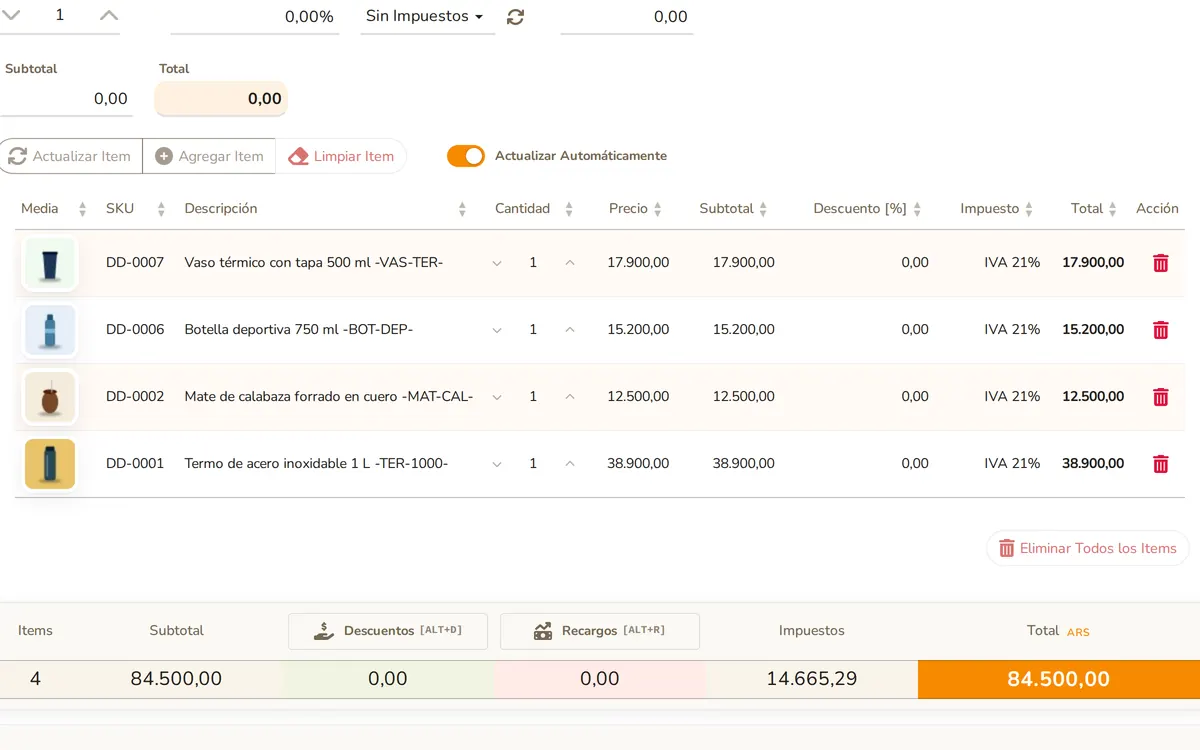1200x750 pixels.
Task: Increase quantity of Vaso térmico item
Action: coord(570,263)
